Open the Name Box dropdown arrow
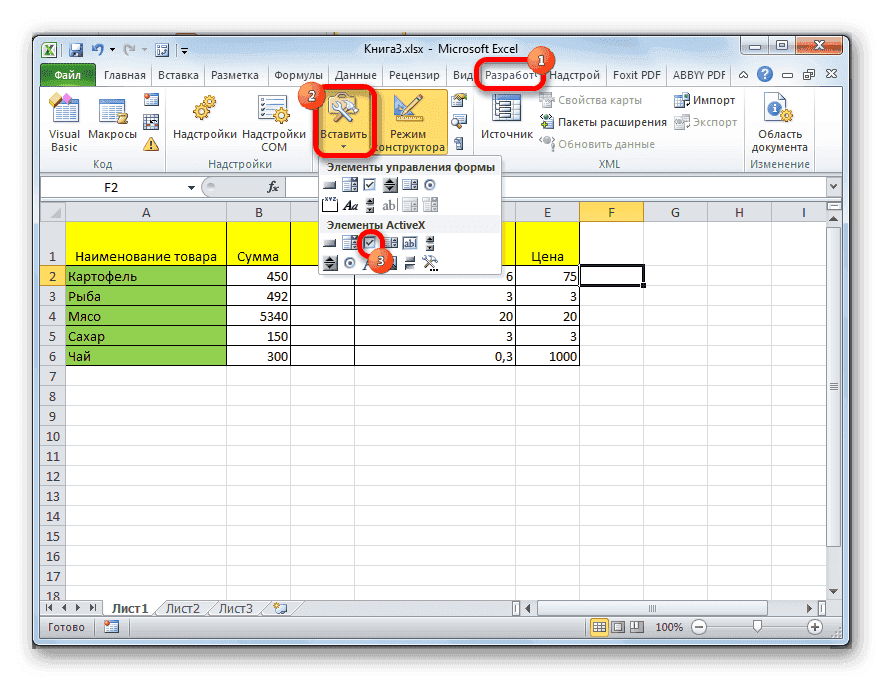The image size is (884, 681). (x=192, y=186)
